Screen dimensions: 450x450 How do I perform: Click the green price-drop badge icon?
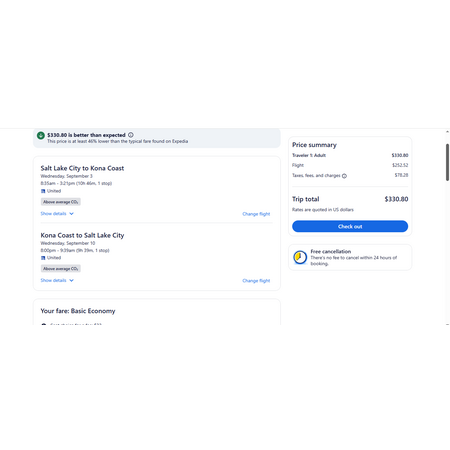point(41,136)
